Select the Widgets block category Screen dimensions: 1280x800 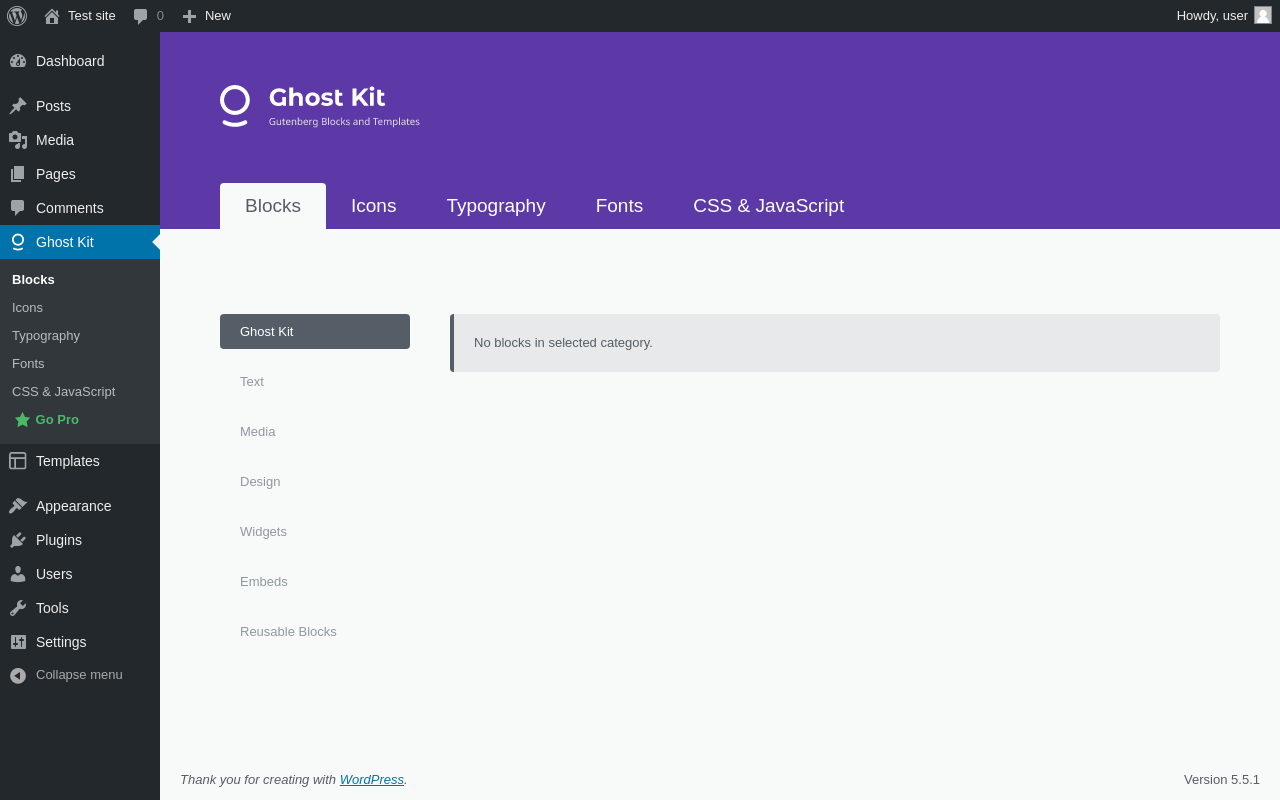(x=315, y=532)
